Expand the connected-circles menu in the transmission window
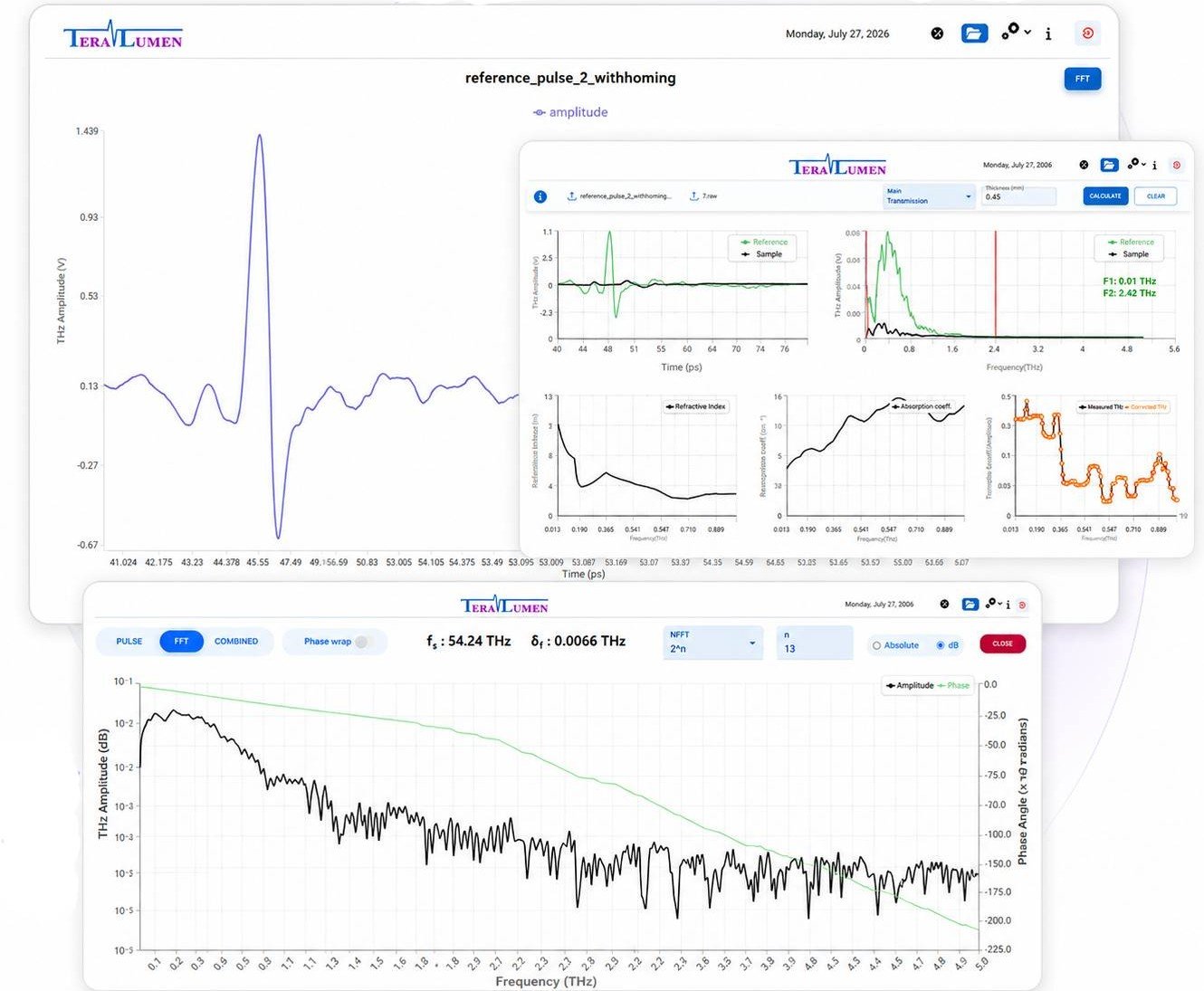 (1135, 164)
